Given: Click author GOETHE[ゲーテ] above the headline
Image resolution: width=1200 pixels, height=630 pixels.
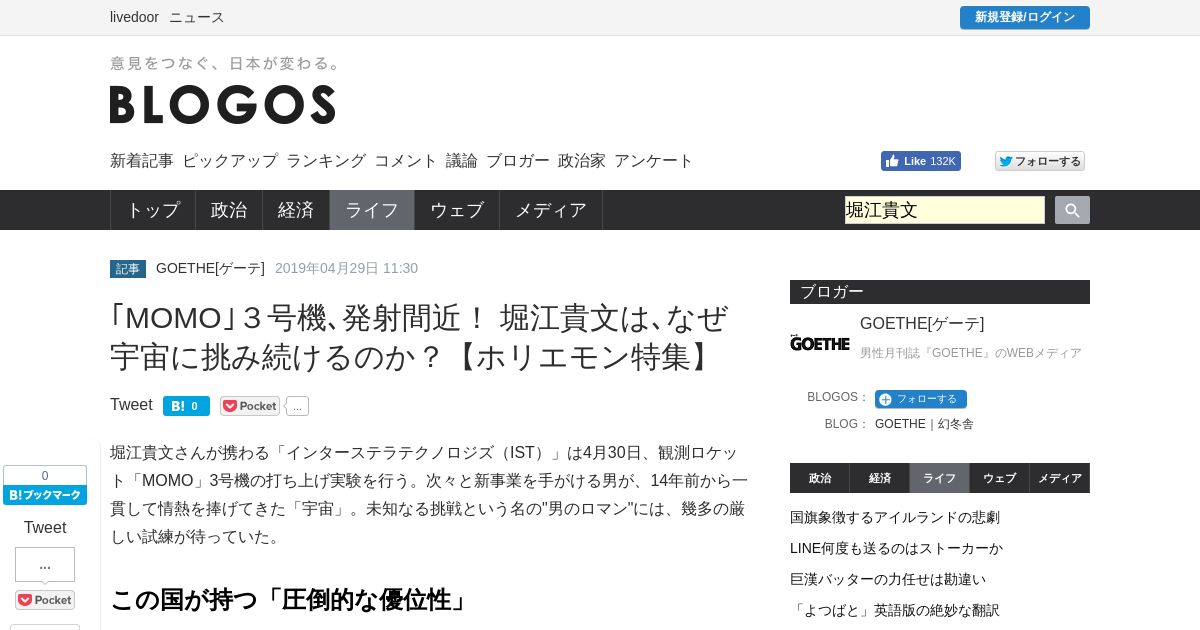Looking at the screenshot, I should [210, 268].
